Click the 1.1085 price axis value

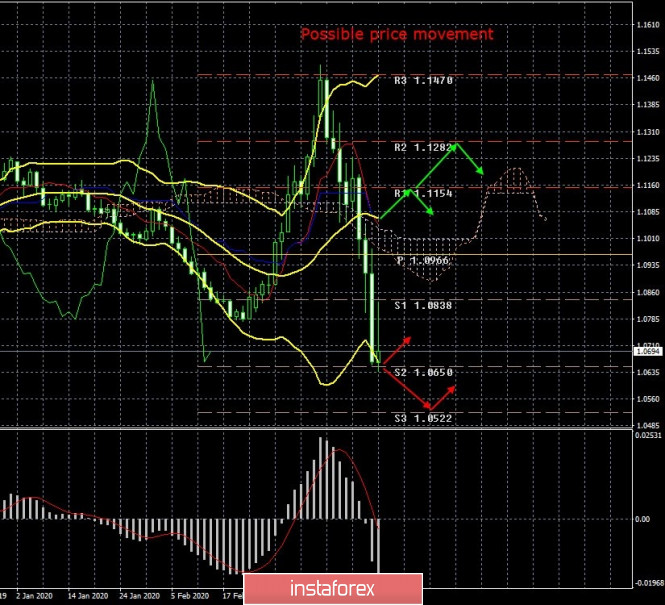(x=648, y=212)
